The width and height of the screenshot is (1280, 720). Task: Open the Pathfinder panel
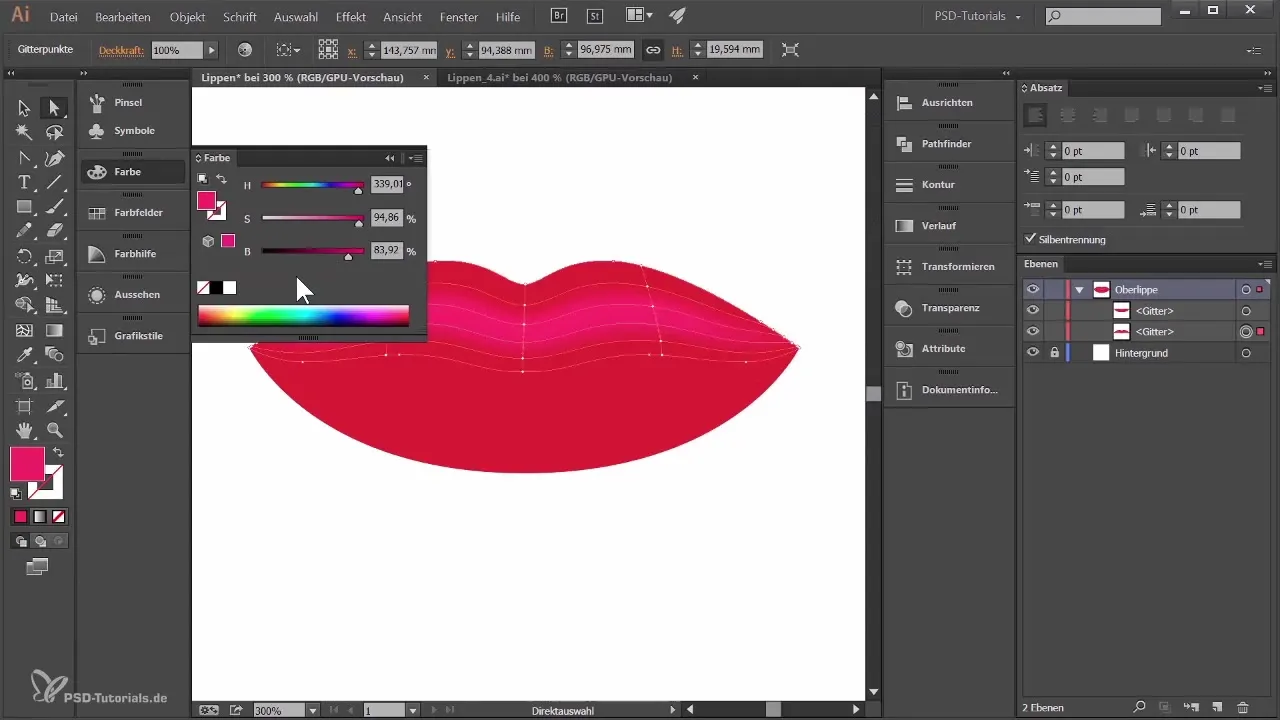click(x=946, y=144)
